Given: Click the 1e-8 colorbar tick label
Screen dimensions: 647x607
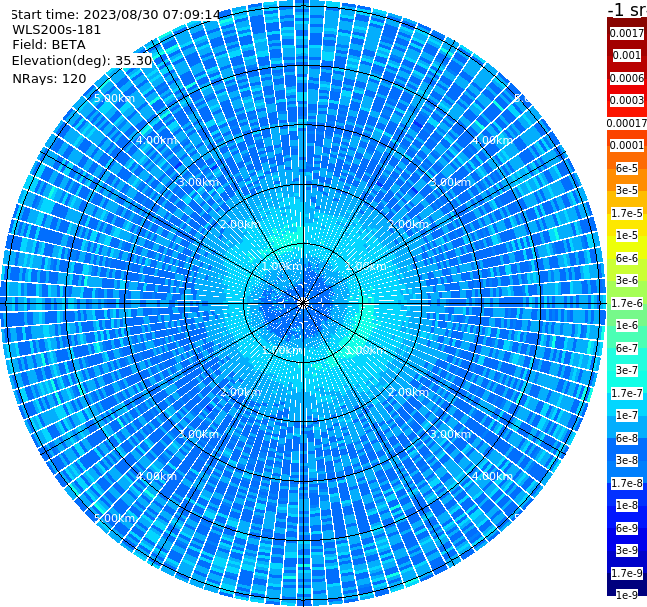Looking at the screenshot, I should click(x=627, y=505).
